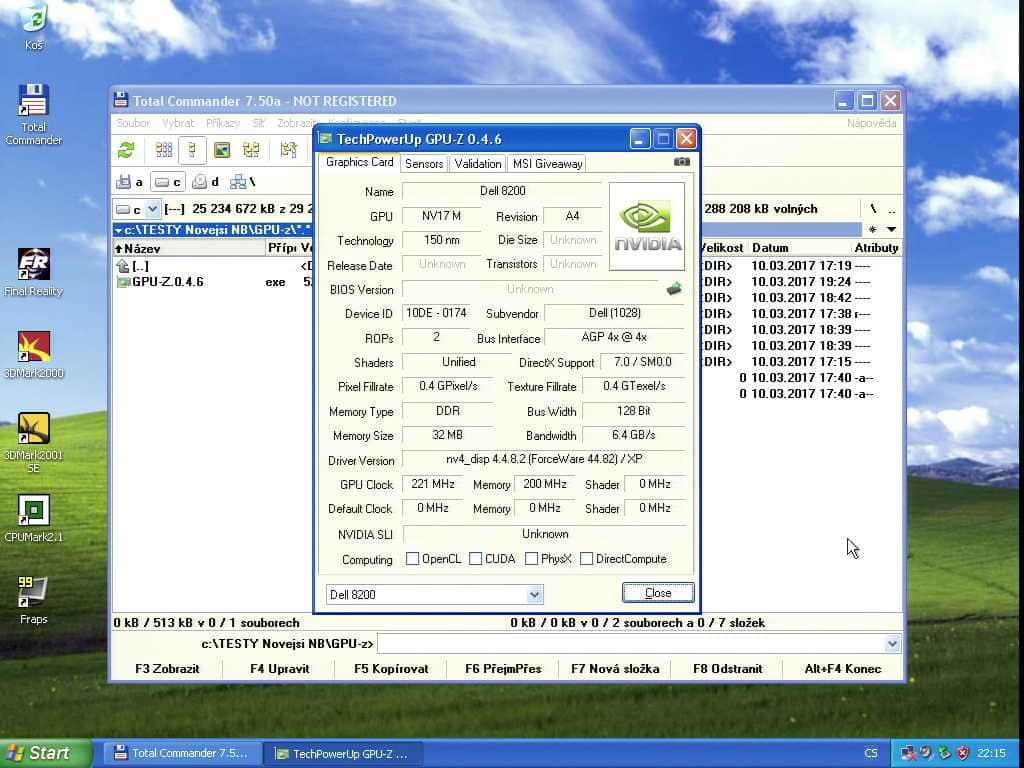This screenshot has width=1024, height=768.
Task: Enable the DirectCompute checkbox
Action: [586, 559]
